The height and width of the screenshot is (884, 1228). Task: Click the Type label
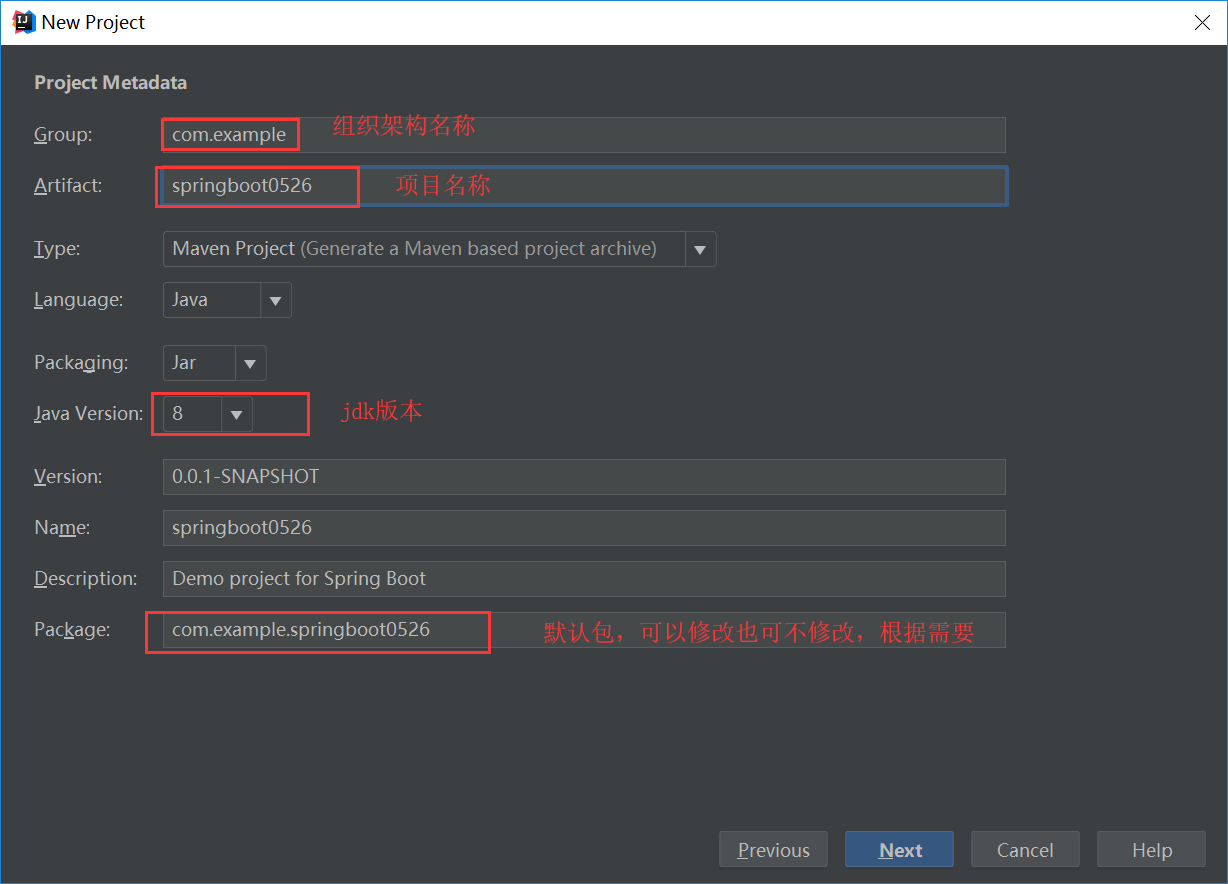click(x=57, y=249)
